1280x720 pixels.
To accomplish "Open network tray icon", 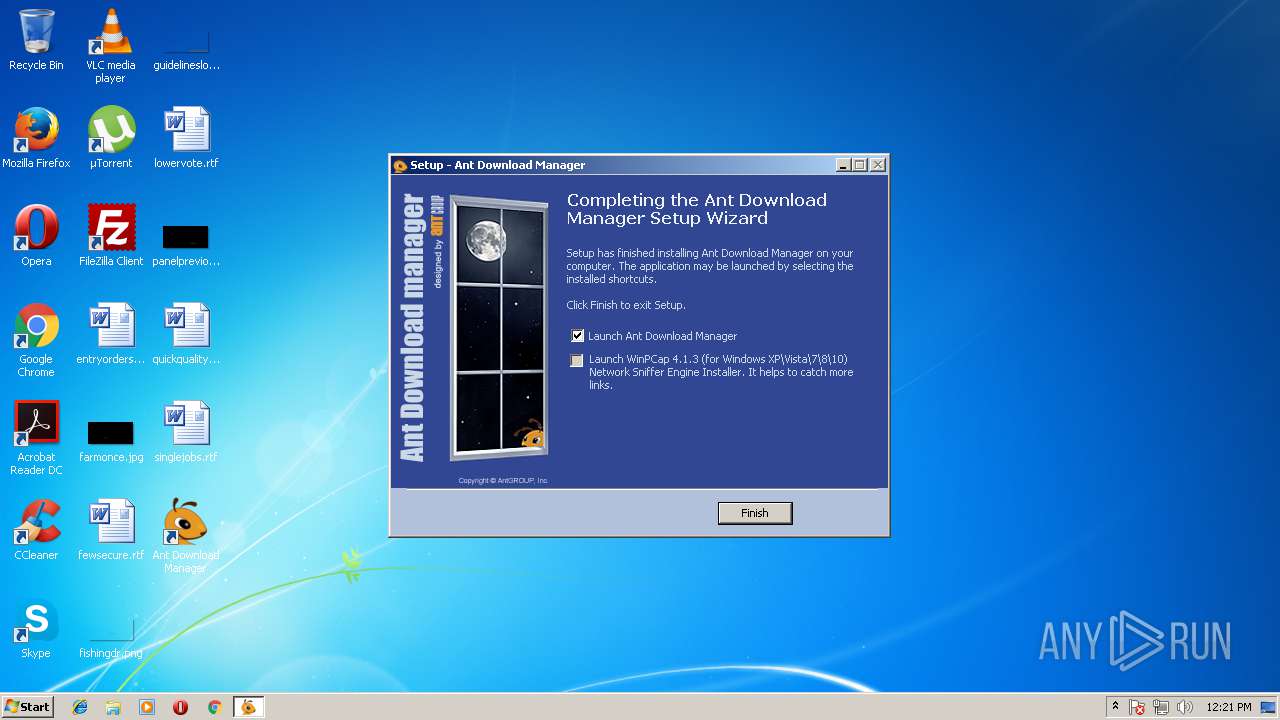I will 1161,707.
